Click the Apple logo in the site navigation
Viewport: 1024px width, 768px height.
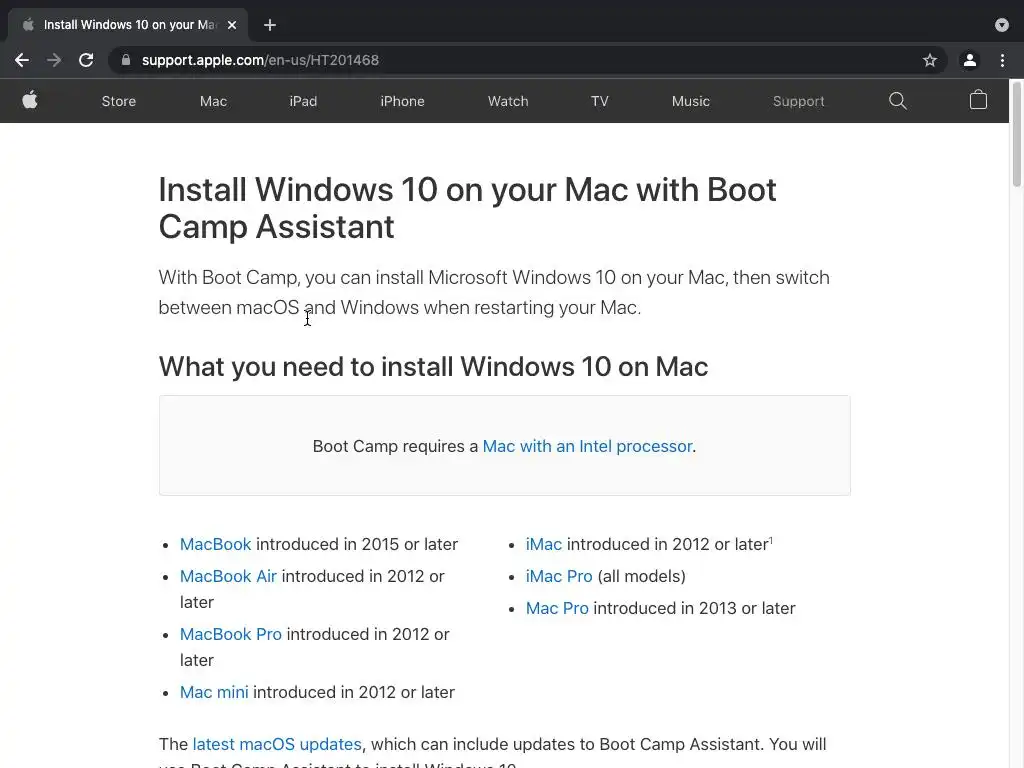[x=30, y=101]
